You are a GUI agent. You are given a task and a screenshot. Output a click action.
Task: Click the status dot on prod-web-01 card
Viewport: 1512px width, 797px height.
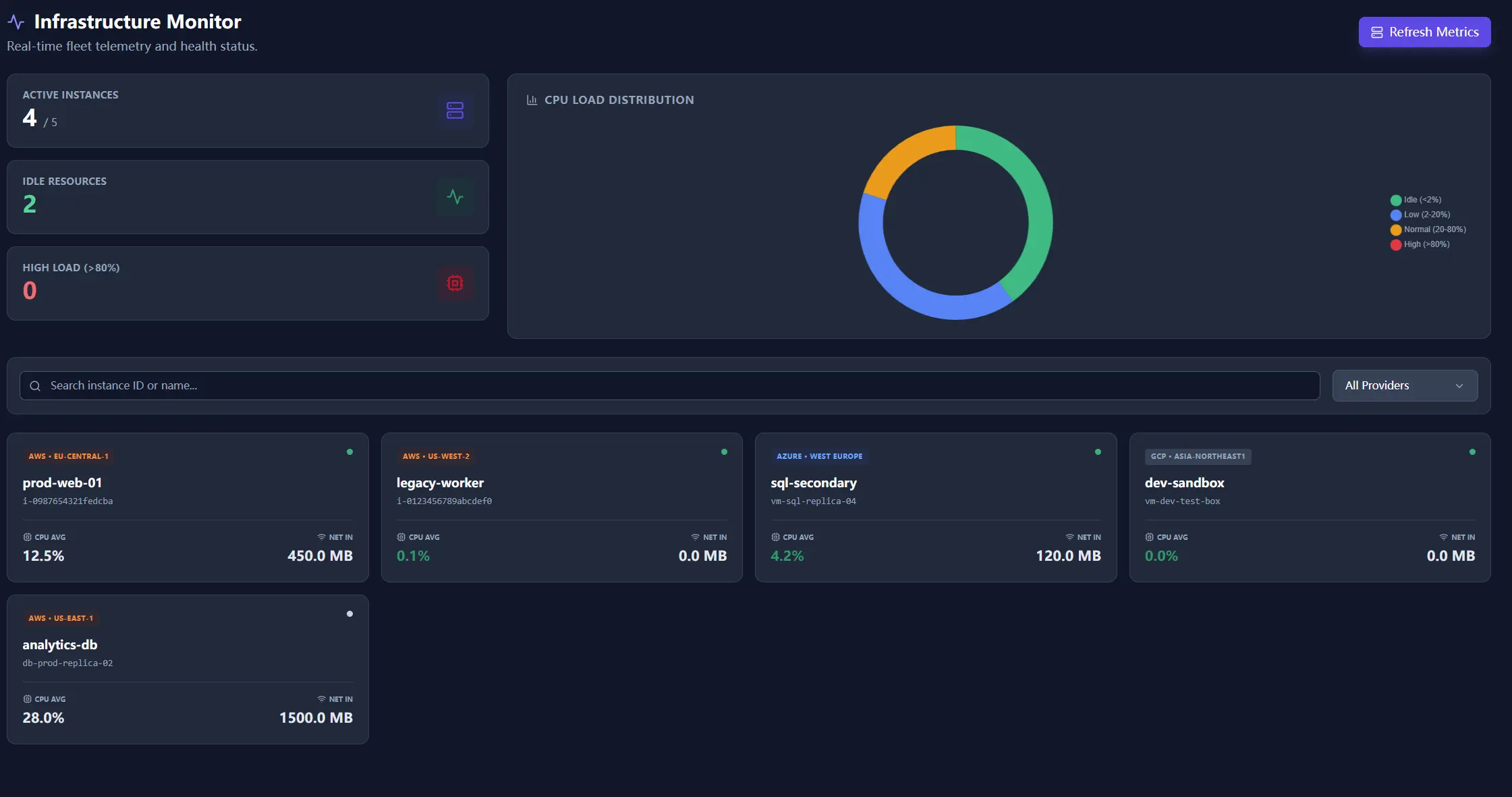[x=349, y=451]
